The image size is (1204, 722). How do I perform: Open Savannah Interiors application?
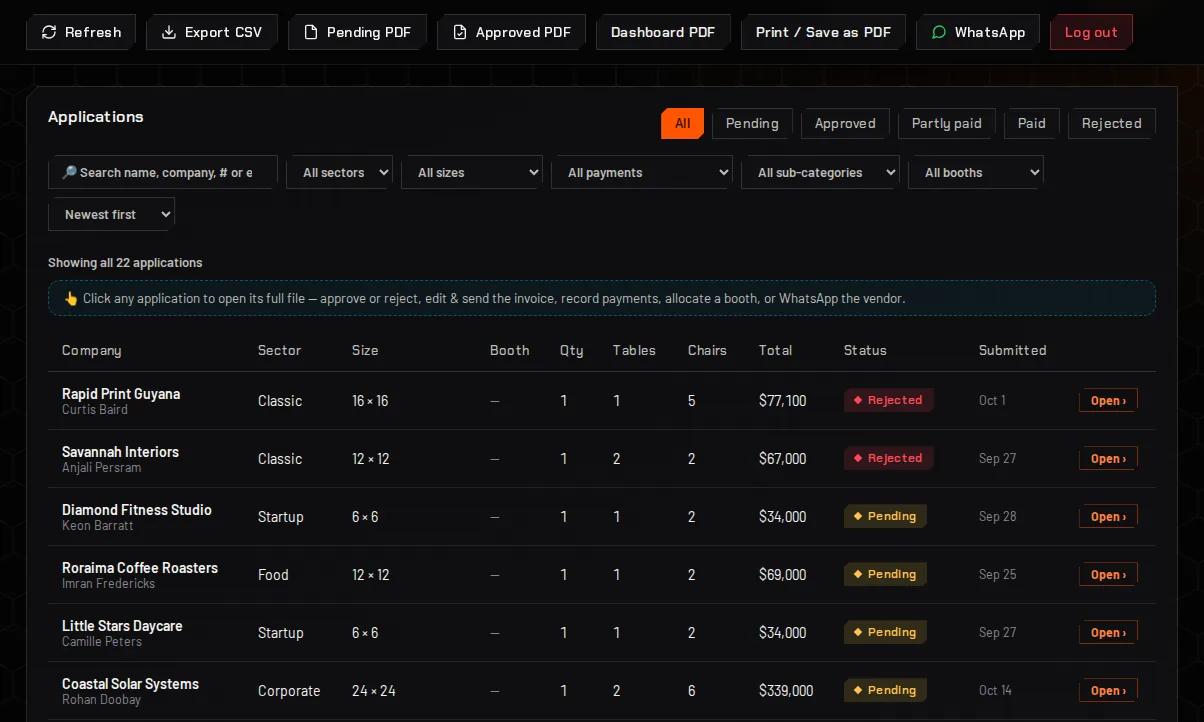[x=1108, y=459]
